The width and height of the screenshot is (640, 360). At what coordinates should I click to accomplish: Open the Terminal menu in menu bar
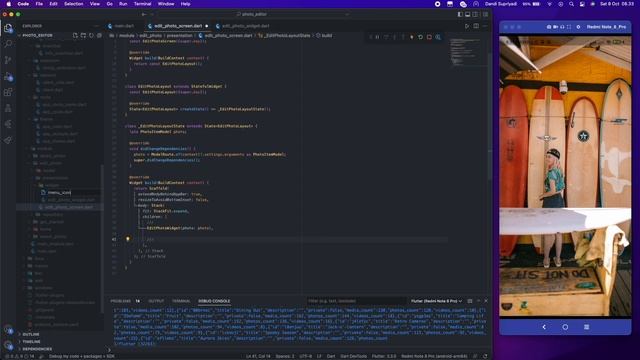point(142,4)
